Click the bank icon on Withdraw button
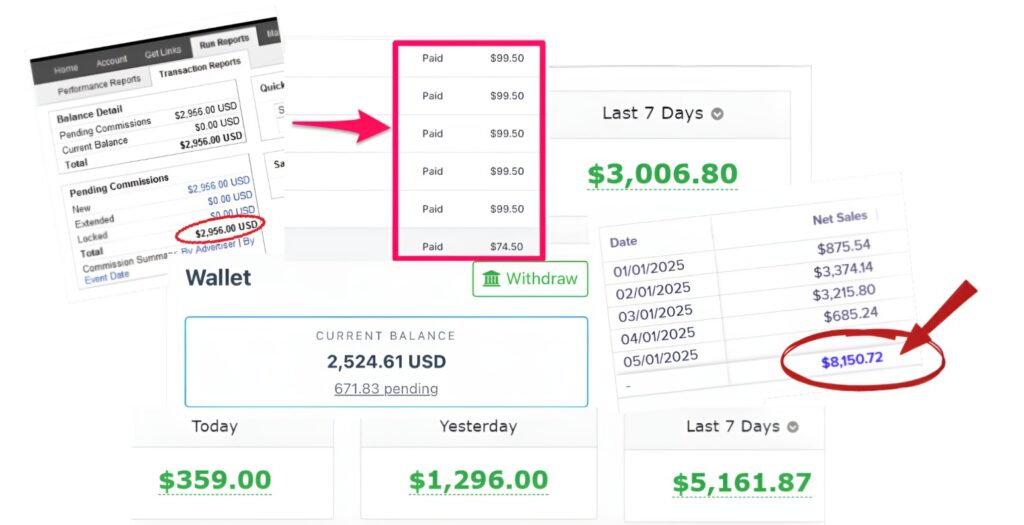 pos(491,279)
